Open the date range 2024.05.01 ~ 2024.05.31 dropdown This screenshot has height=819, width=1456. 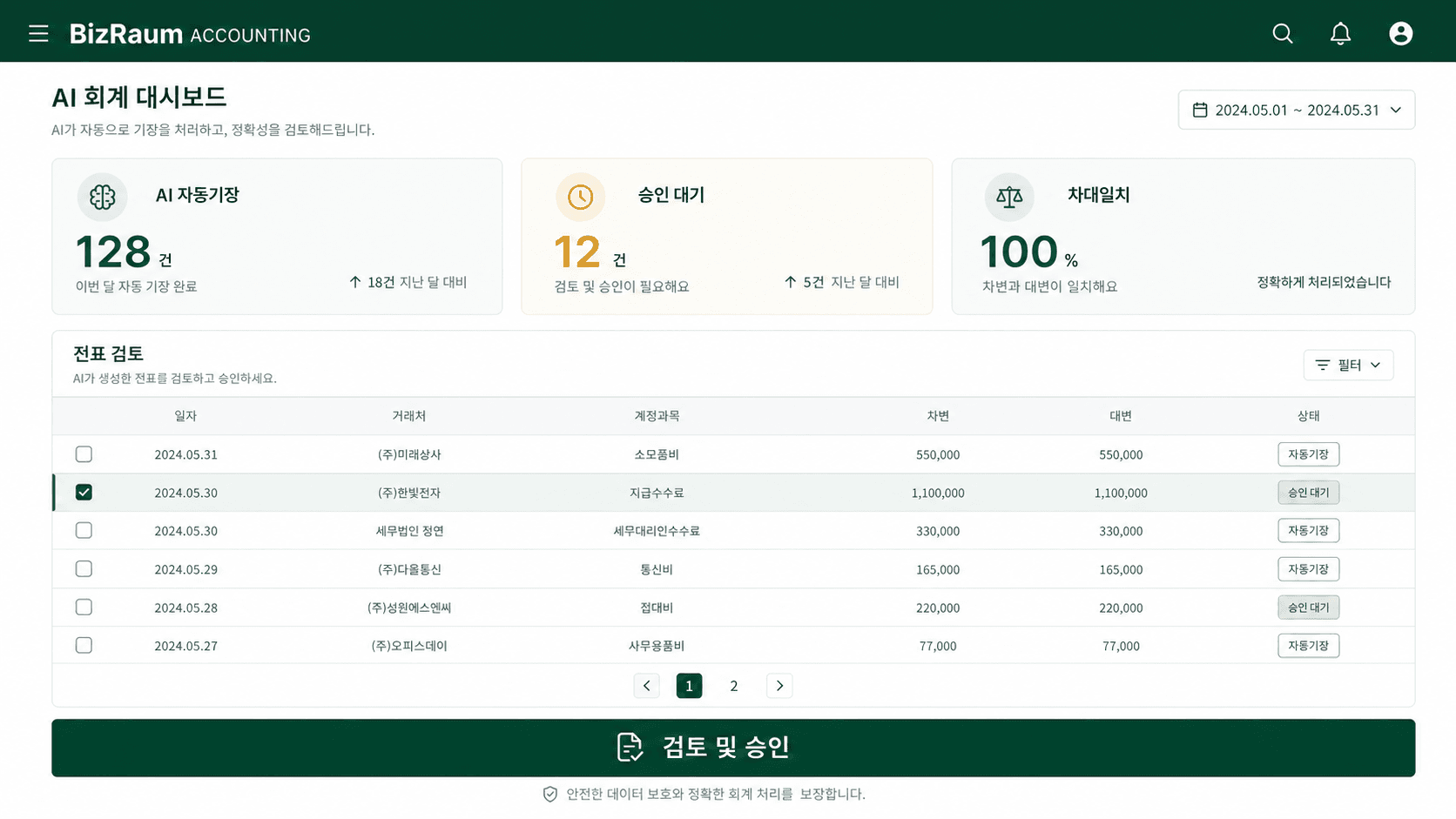(1296, 110)
